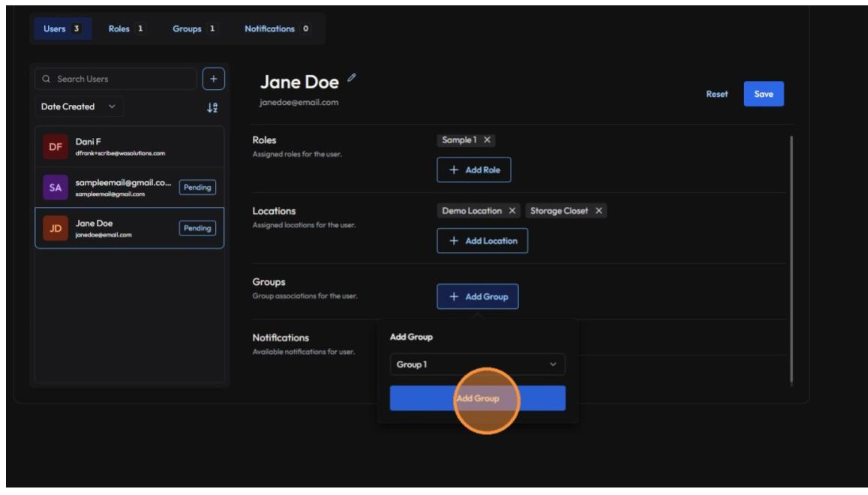Image resolution: width=868 pixels, height=495 pixels.
Task: Switch to the Notifications tab
Action: click(x=277, y=28)
